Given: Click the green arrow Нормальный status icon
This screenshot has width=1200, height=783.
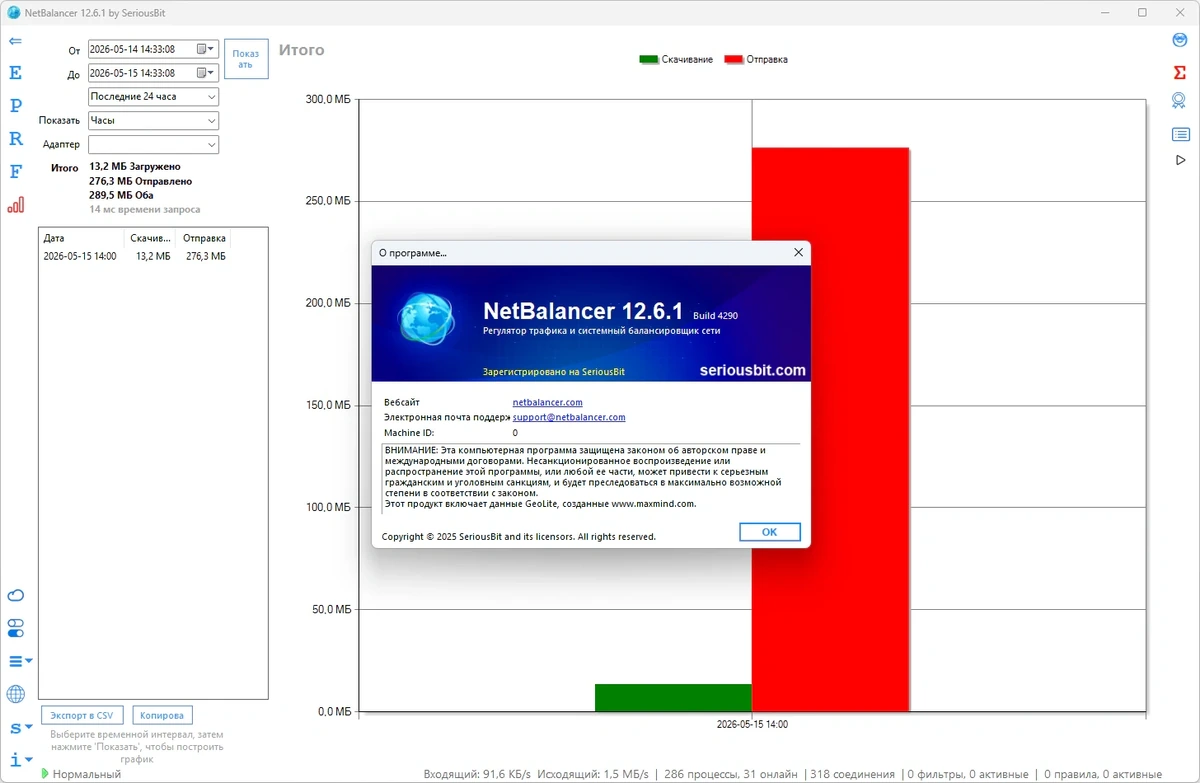Looking at the screenshot, I should pyautogui.click(x=45, y=774).
